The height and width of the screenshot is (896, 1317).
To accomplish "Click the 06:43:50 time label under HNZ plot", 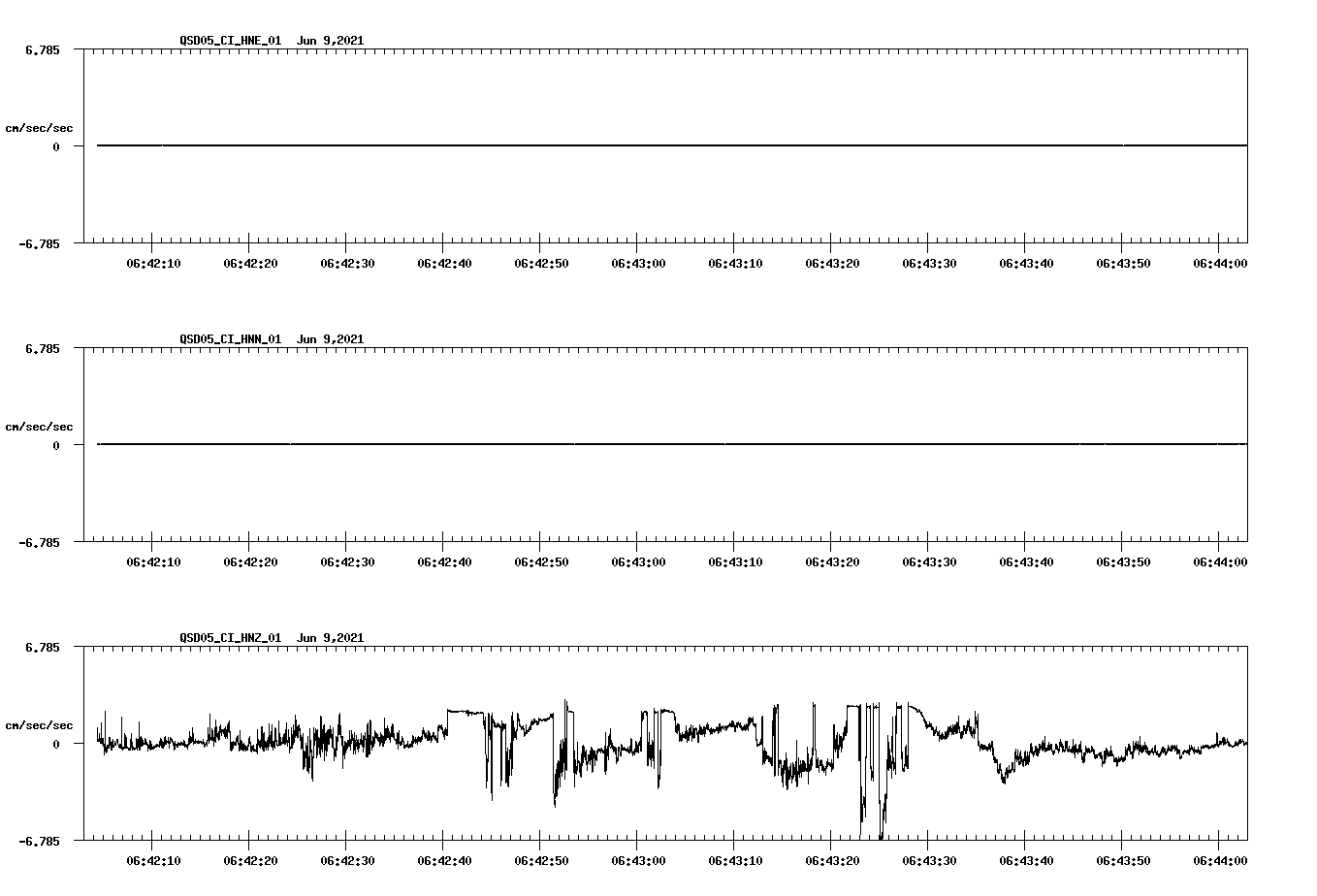I will click(x=1123, y=861).
